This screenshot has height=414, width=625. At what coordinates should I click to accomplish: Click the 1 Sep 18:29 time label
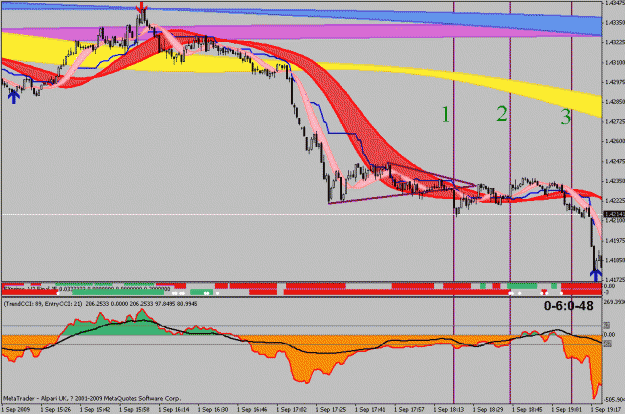(488, 409)
